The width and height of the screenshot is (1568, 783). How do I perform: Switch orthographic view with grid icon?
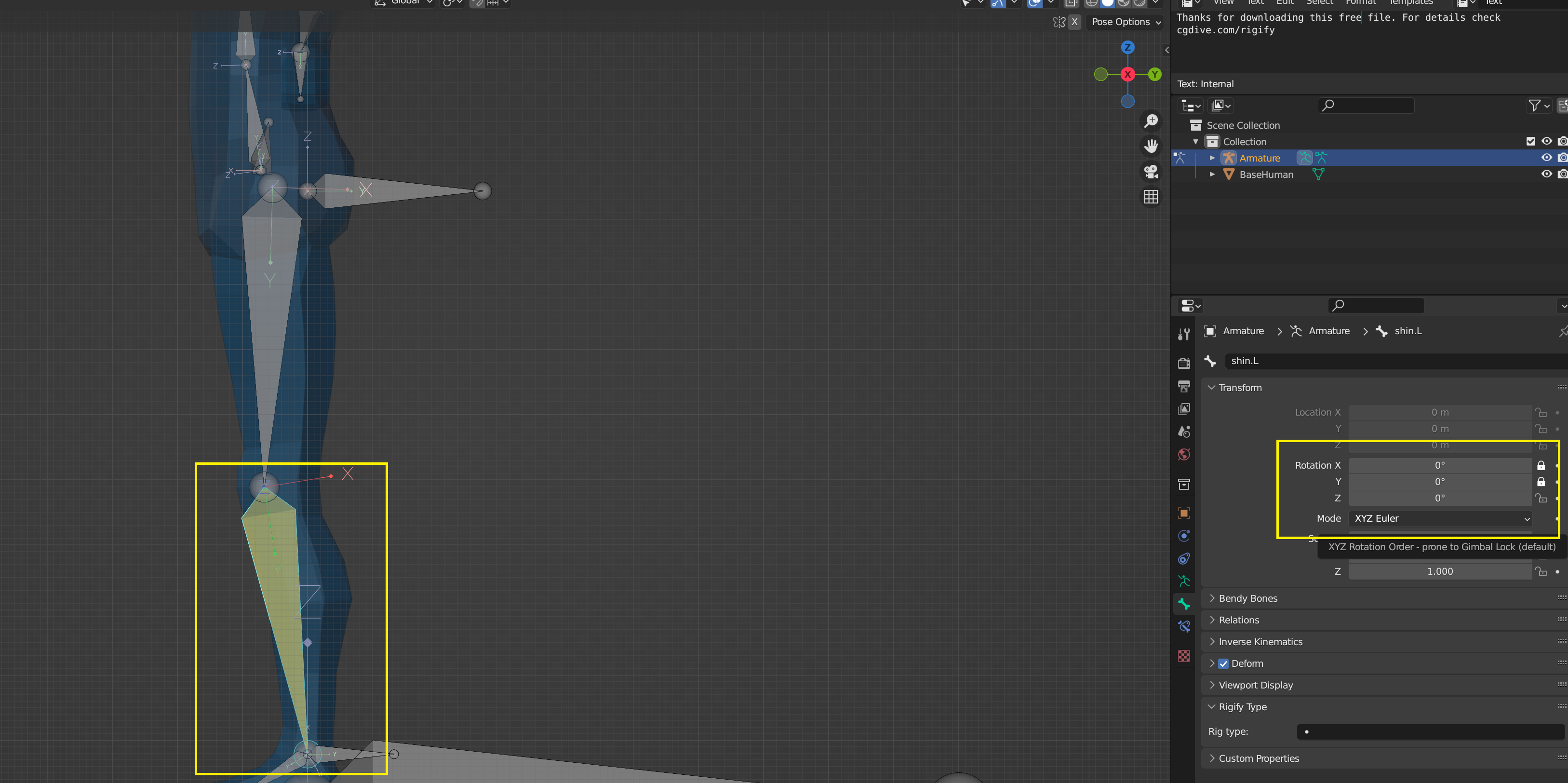click(1151, 197)
